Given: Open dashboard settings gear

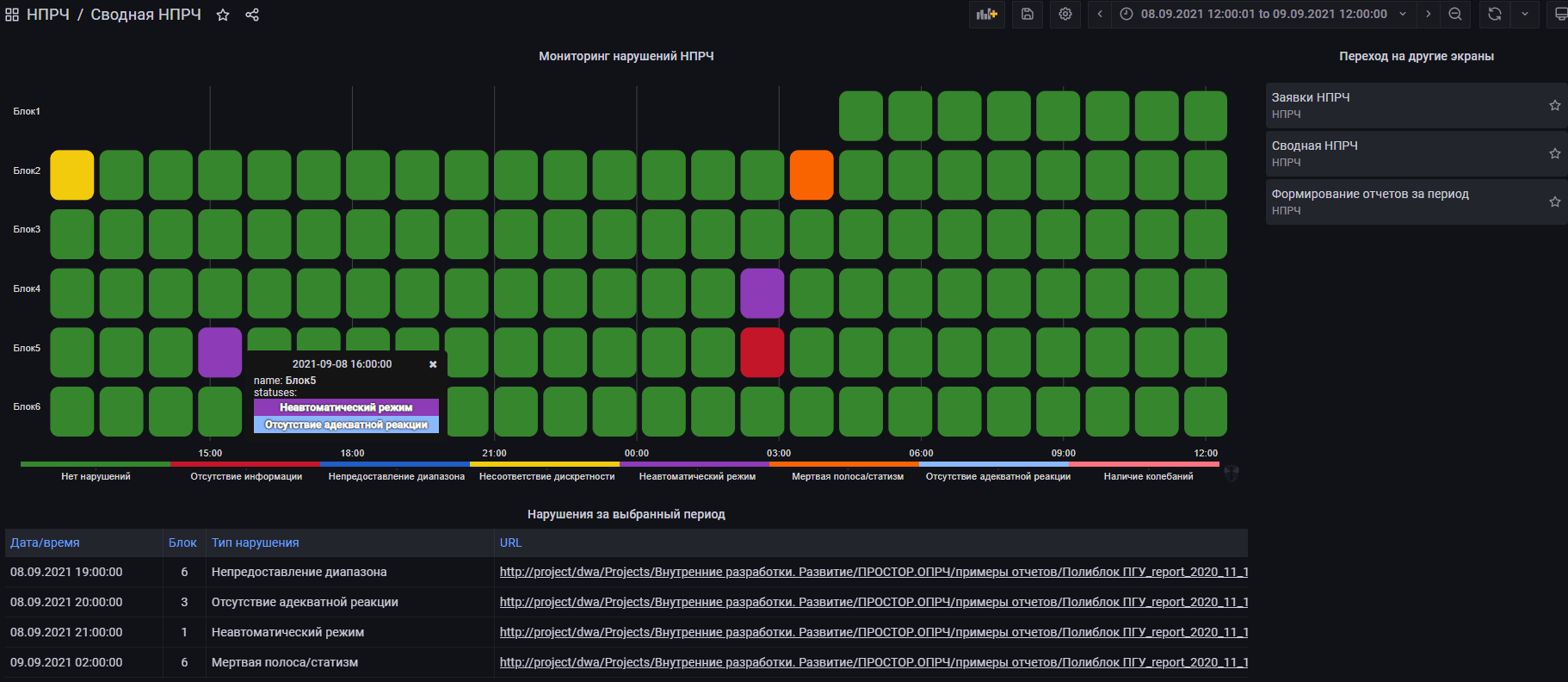Looking at the screenshot, I should tap(1065, 14).
